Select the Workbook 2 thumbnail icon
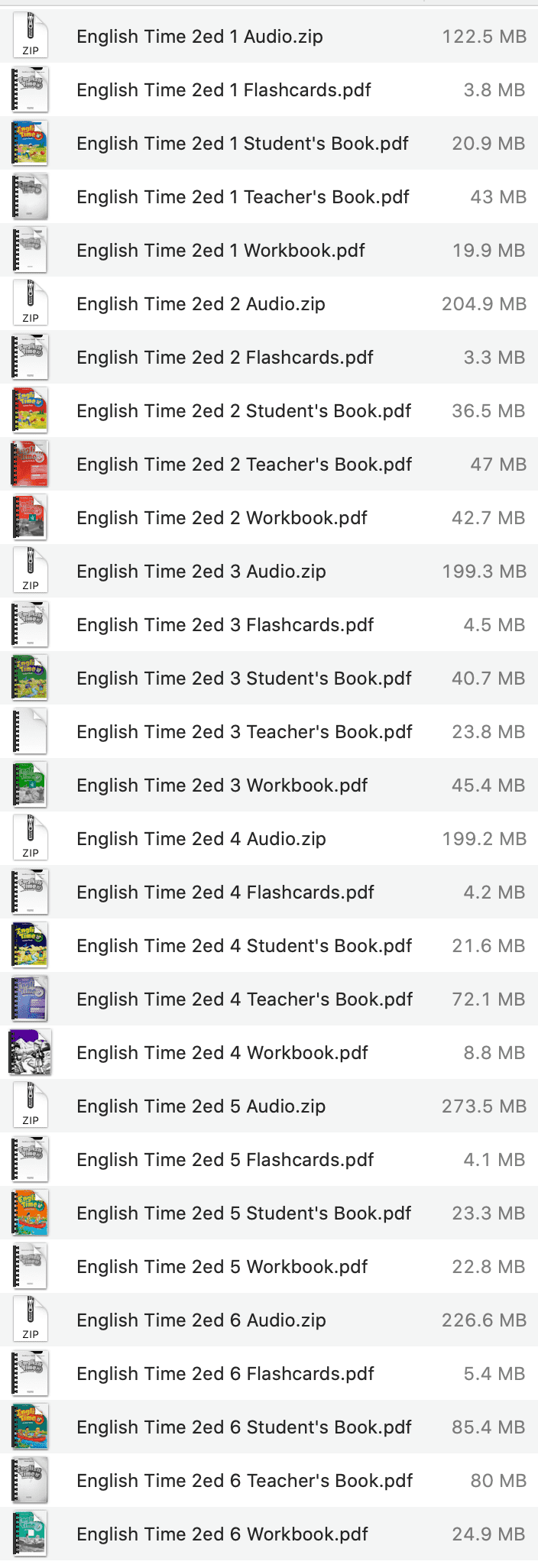Image resolution: width=538 pixels, height=1568 pixels. 30,517
